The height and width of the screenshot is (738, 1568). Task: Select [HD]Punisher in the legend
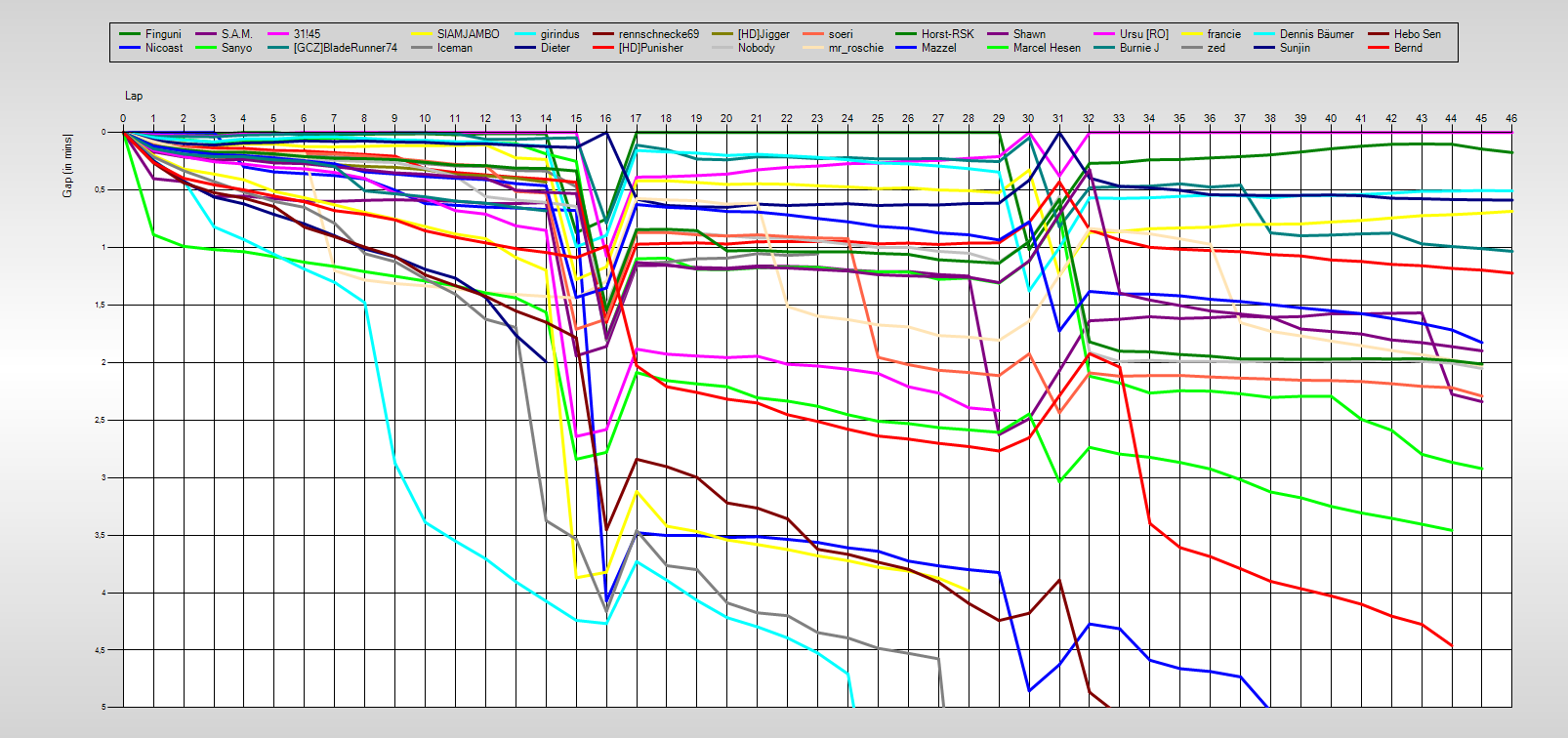650,48
